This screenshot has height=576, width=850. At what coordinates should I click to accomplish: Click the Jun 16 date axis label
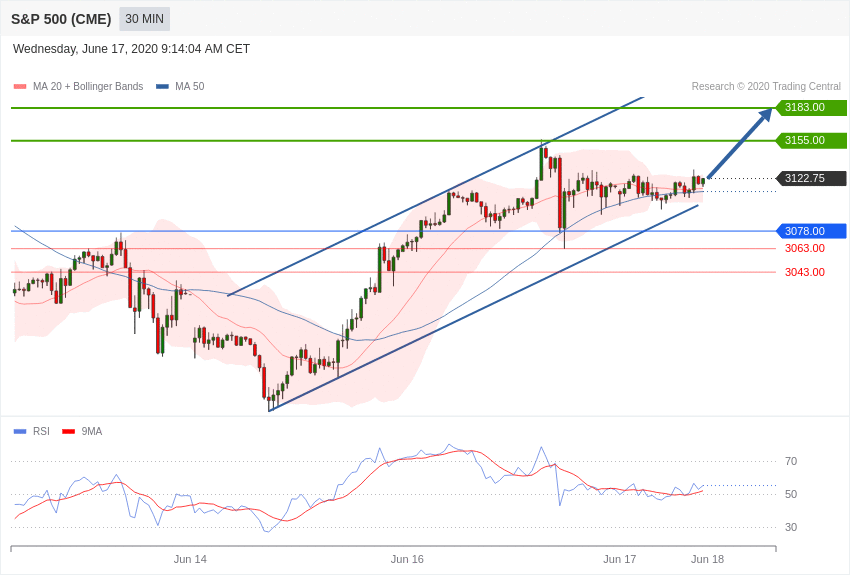(407, 559)
